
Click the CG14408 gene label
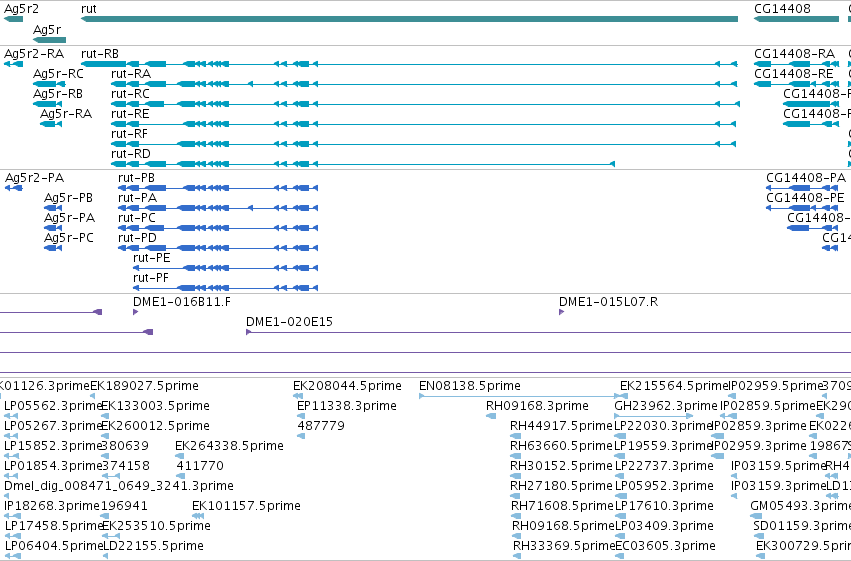(x=782, y=9)
